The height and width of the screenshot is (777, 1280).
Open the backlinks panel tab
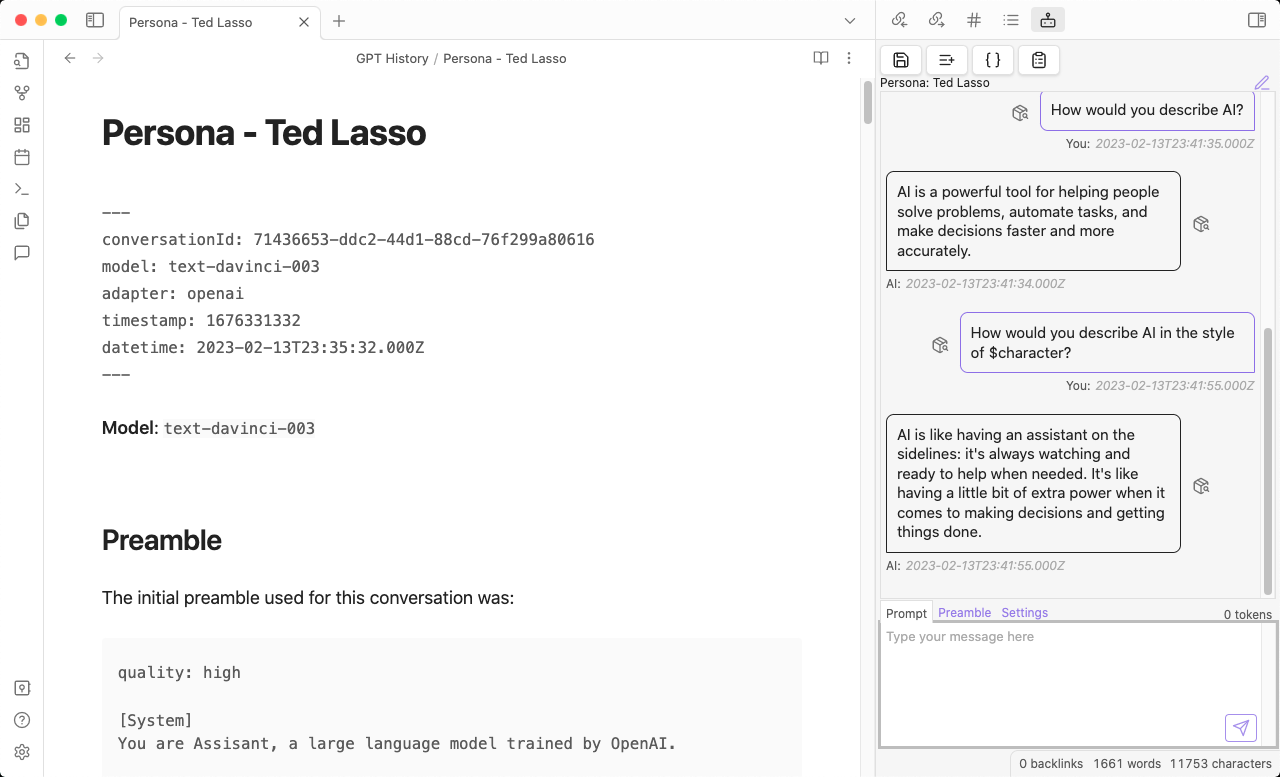(x=899, y=19)
